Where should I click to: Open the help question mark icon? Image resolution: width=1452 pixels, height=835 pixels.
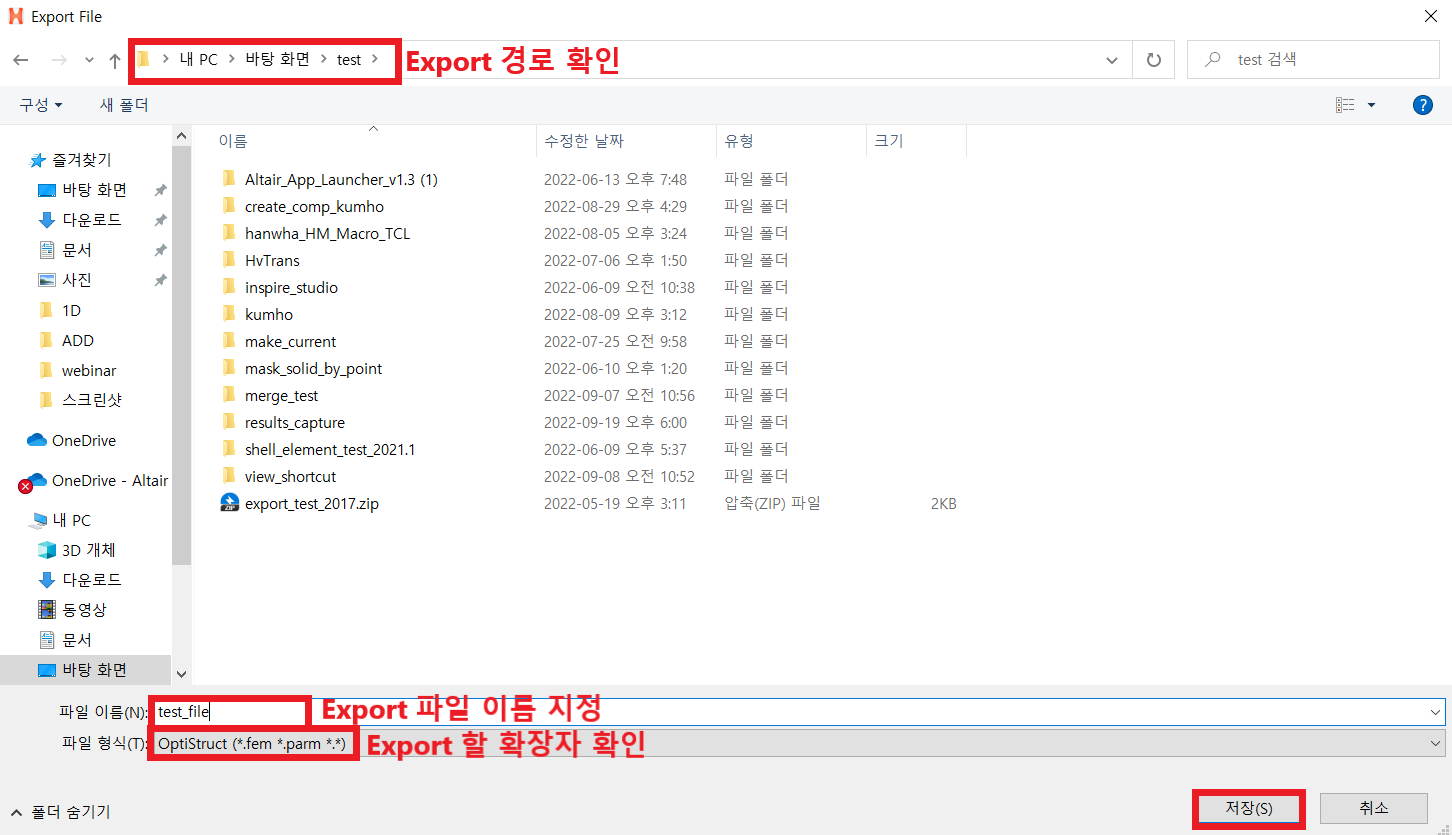(1423, 105)
